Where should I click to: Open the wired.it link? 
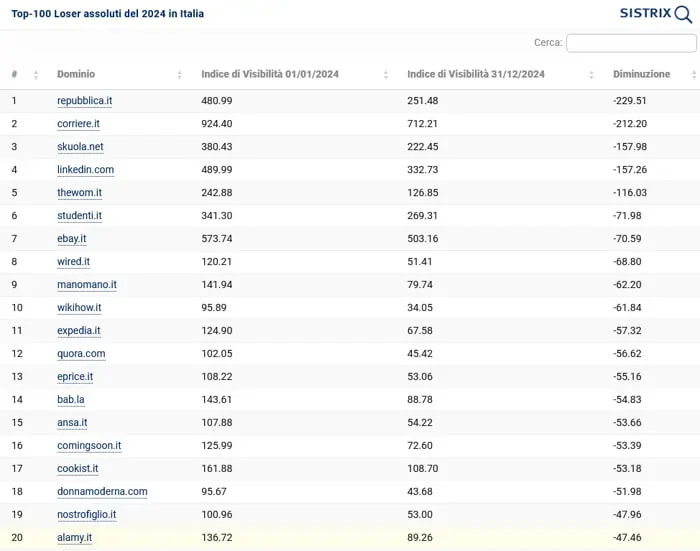pos(73,262)
